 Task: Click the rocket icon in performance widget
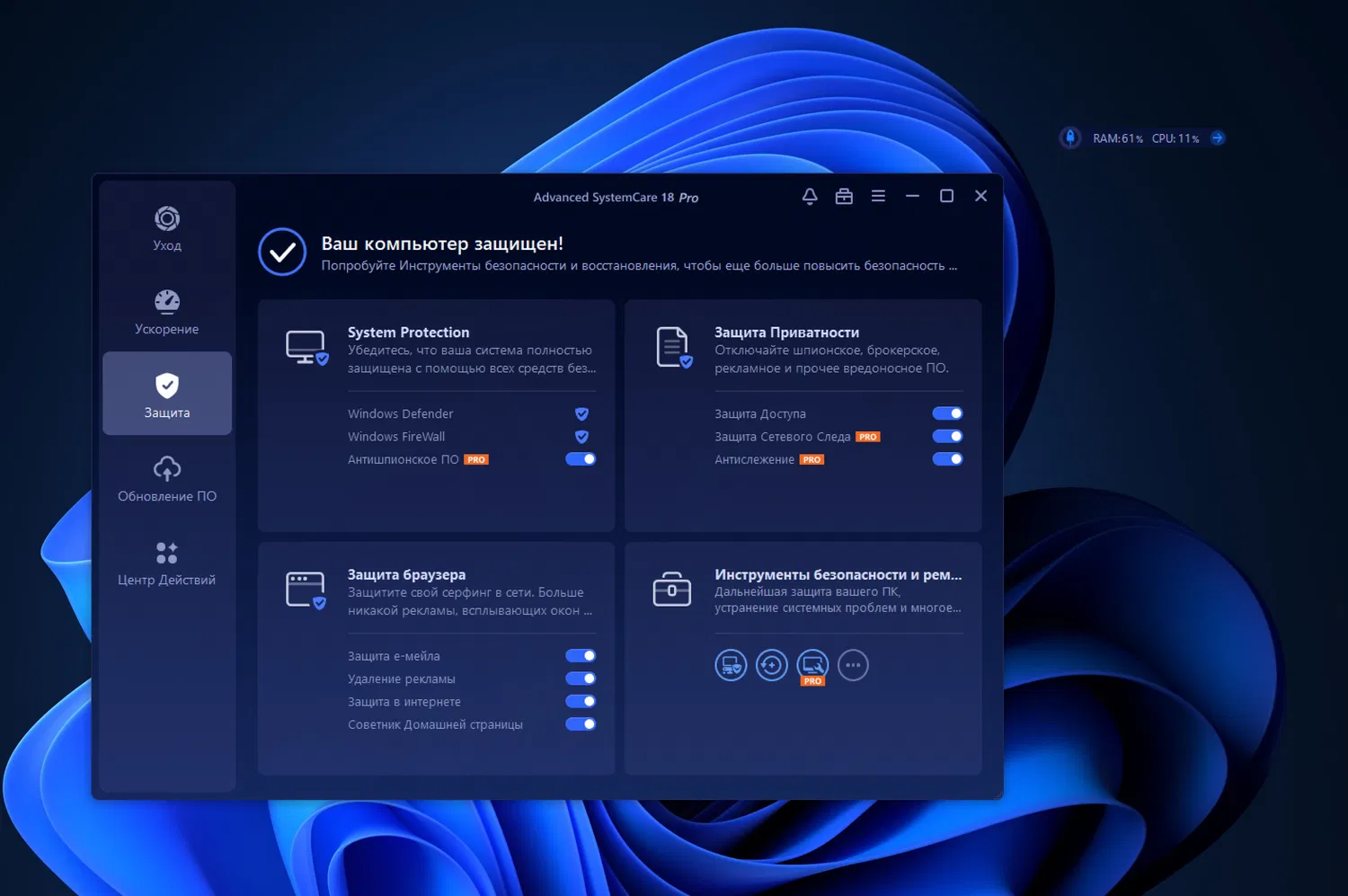1069,138
